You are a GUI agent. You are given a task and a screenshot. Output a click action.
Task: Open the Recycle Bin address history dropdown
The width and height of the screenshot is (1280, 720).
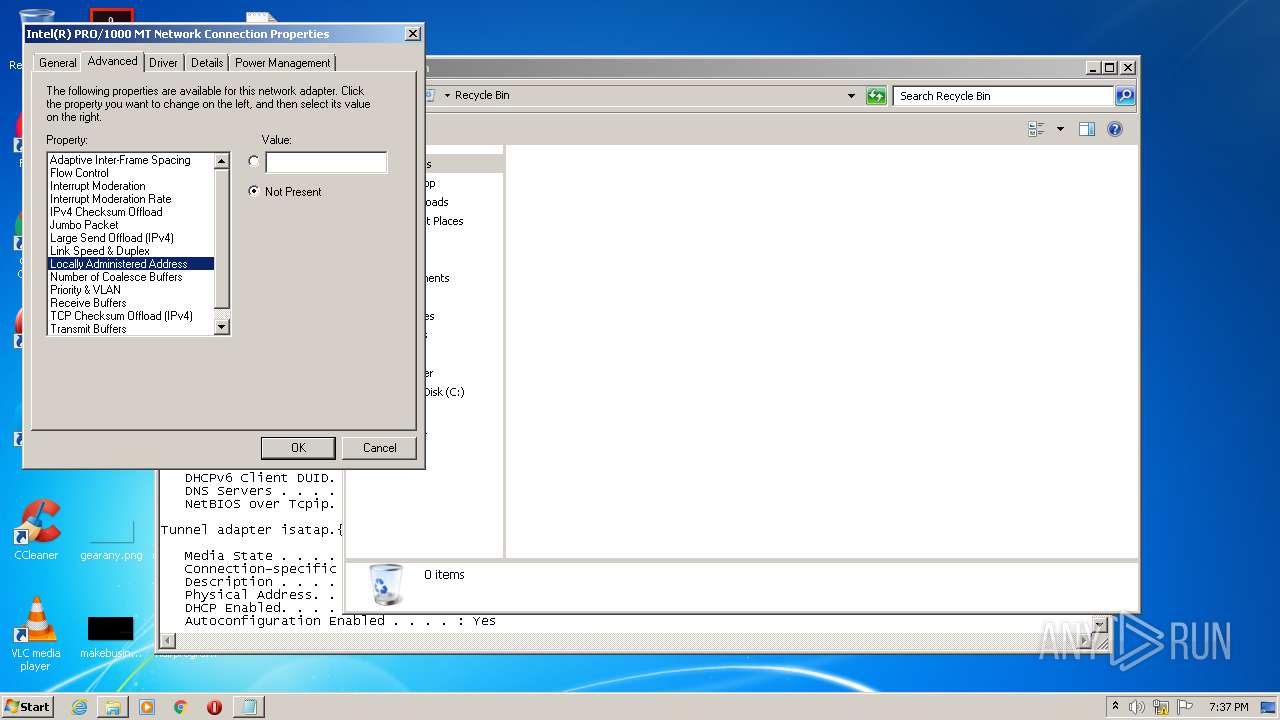(851, 96)
